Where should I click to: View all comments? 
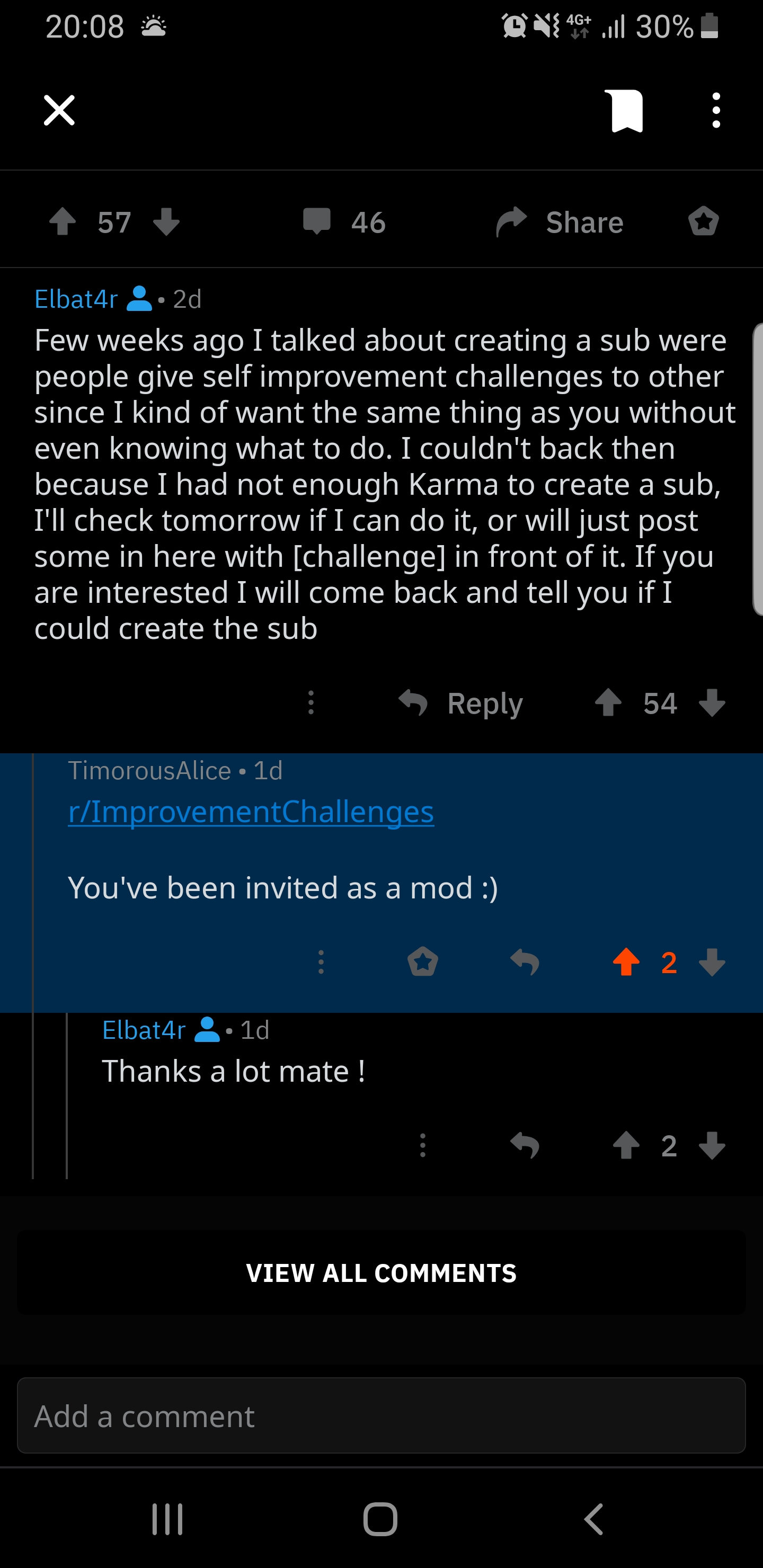(x=381, y=1273)
